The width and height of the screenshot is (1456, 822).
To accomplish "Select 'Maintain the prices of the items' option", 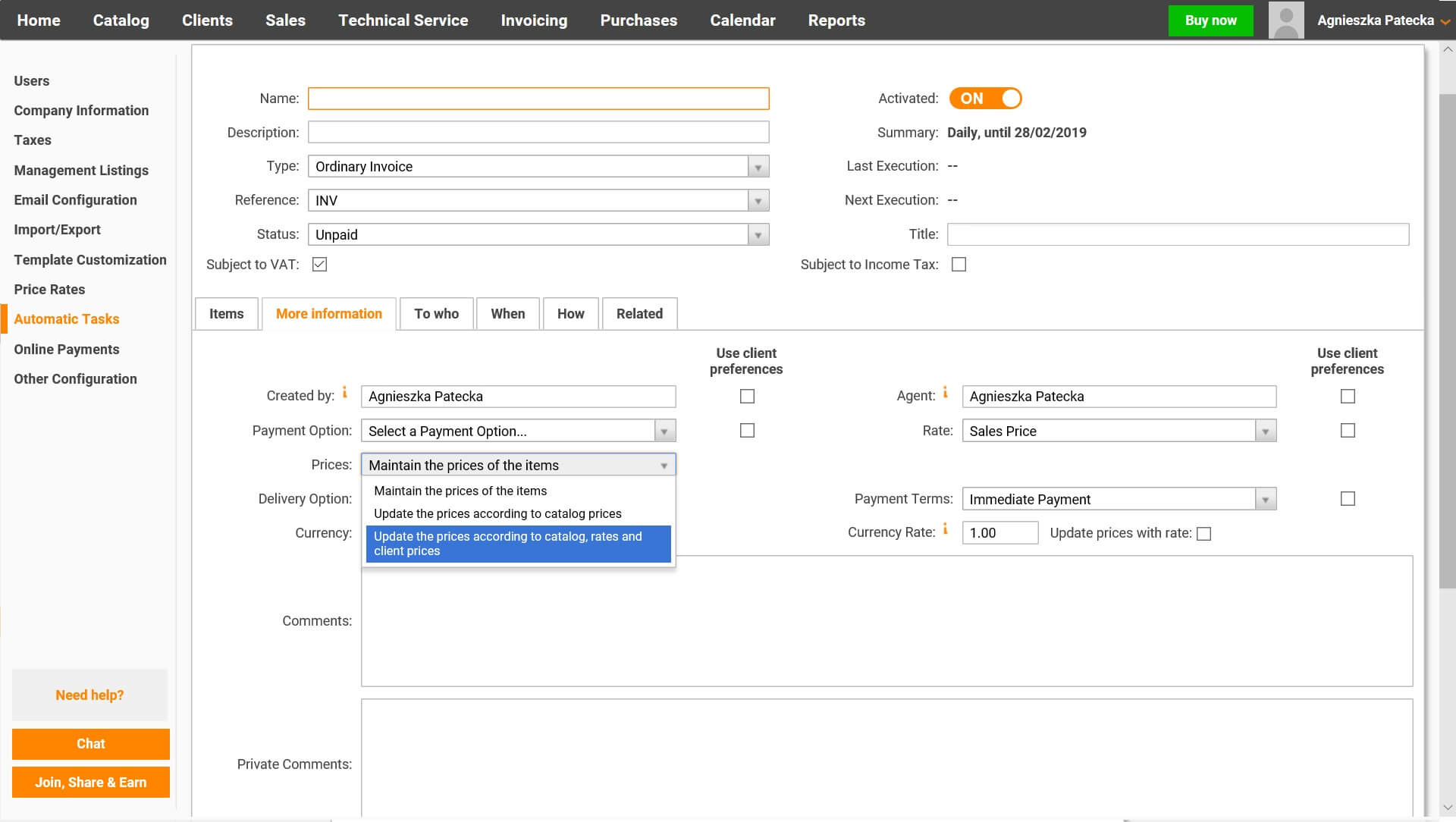I will [518, 491].
